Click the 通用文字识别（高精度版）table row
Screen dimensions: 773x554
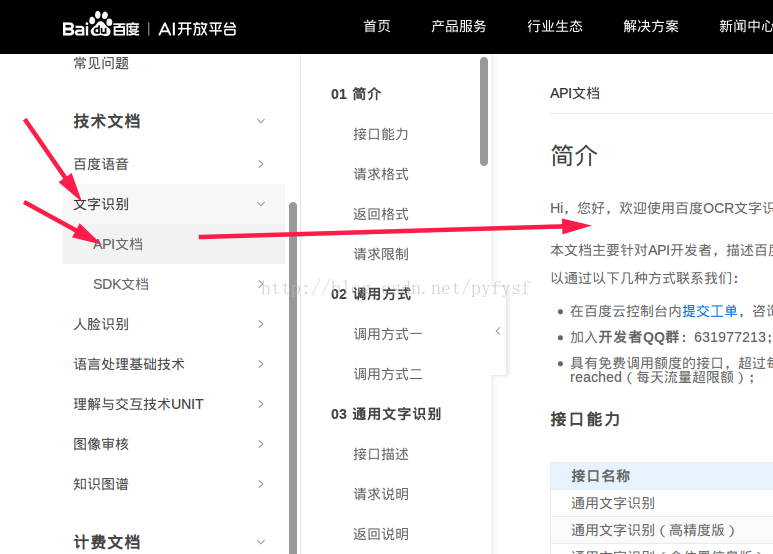(661, 530)
